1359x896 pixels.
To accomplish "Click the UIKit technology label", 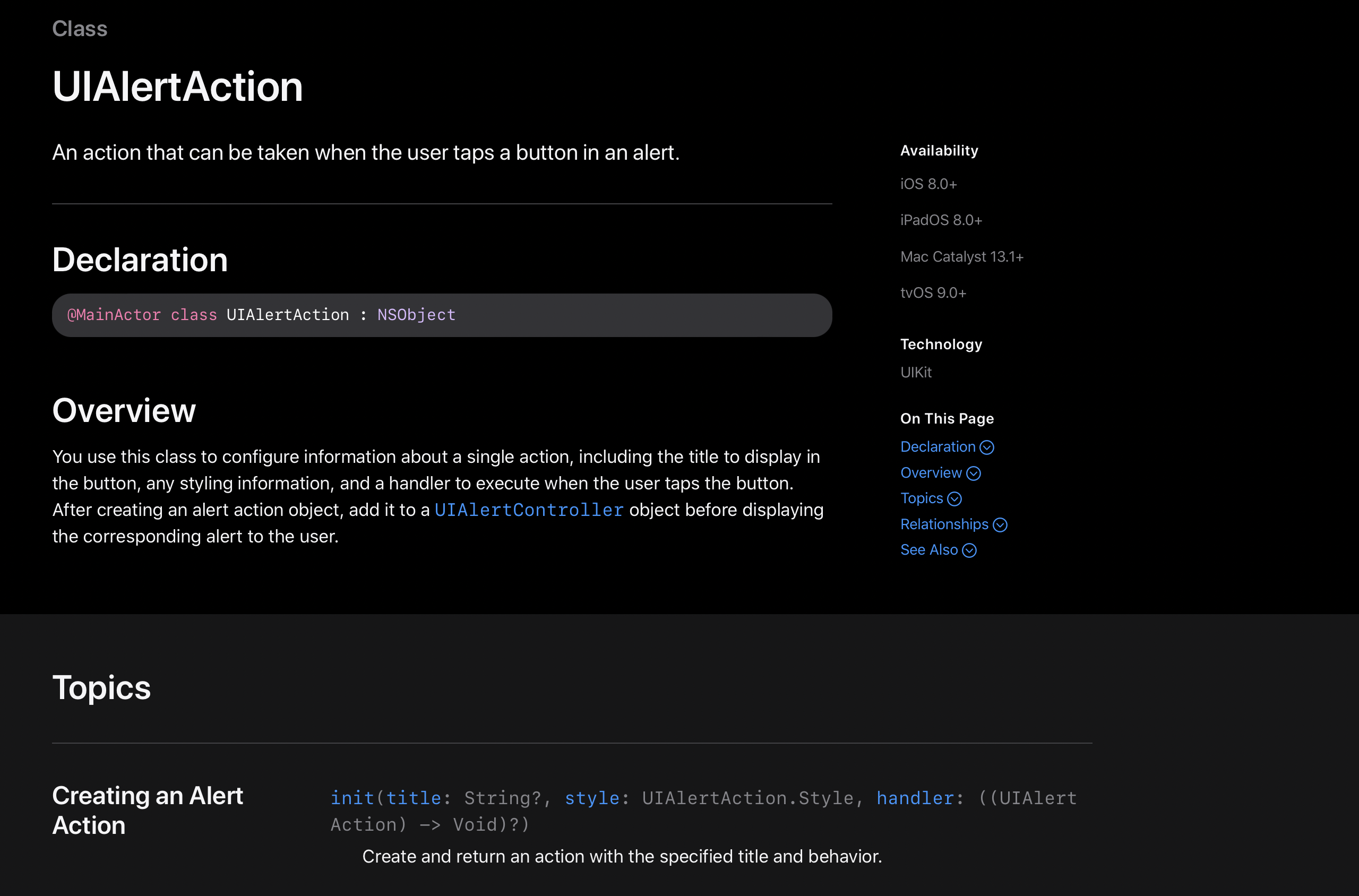I will (916, 373).
